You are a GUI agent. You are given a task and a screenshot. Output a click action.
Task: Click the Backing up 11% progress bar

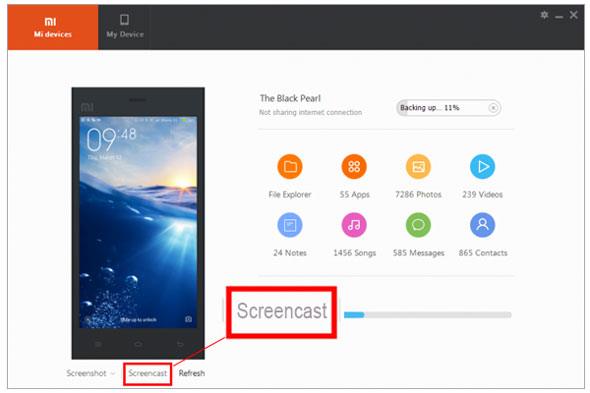pos(449,108)
